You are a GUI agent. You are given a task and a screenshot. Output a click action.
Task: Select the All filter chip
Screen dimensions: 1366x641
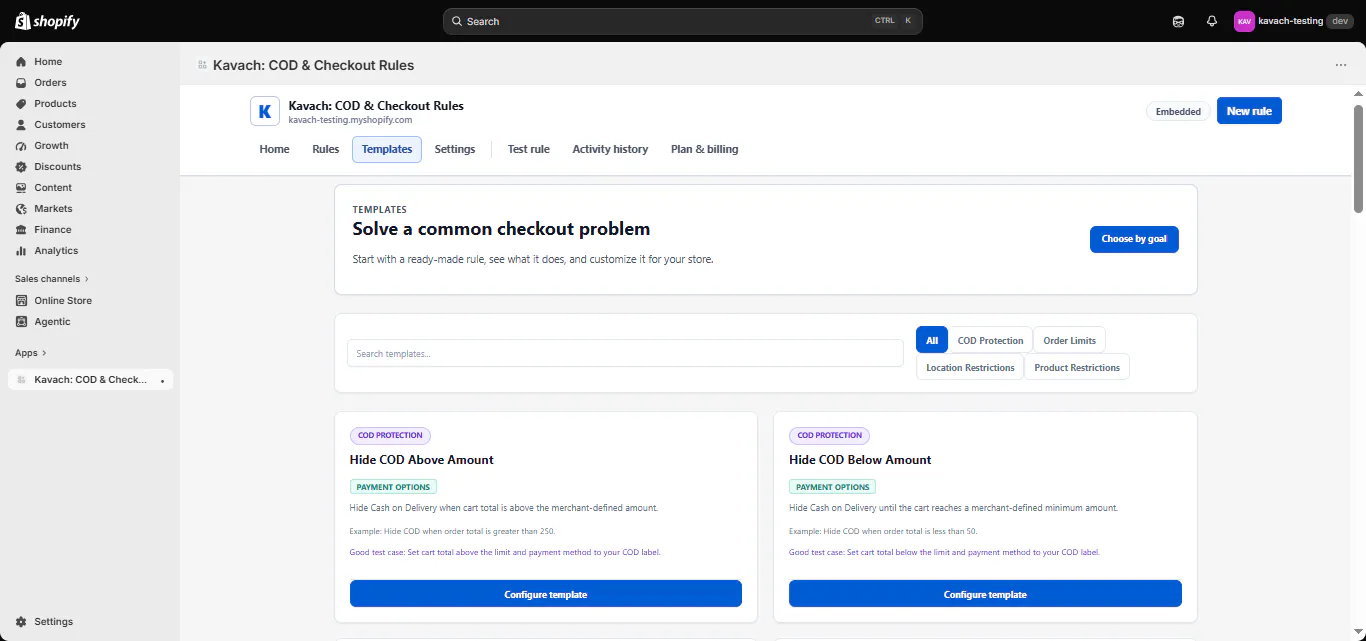932,340
